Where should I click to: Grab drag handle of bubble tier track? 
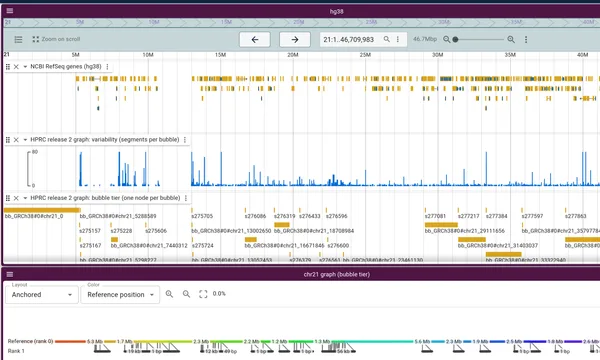tap(8, 198)
